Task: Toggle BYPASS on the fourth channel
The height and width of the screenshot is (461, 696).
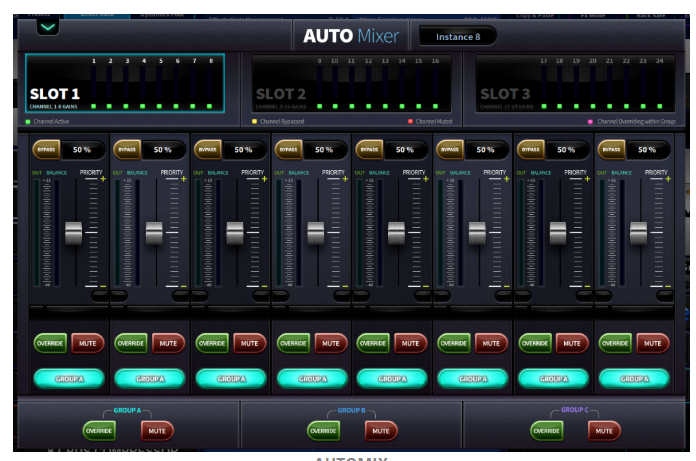Action: click(x=288, y=149)
